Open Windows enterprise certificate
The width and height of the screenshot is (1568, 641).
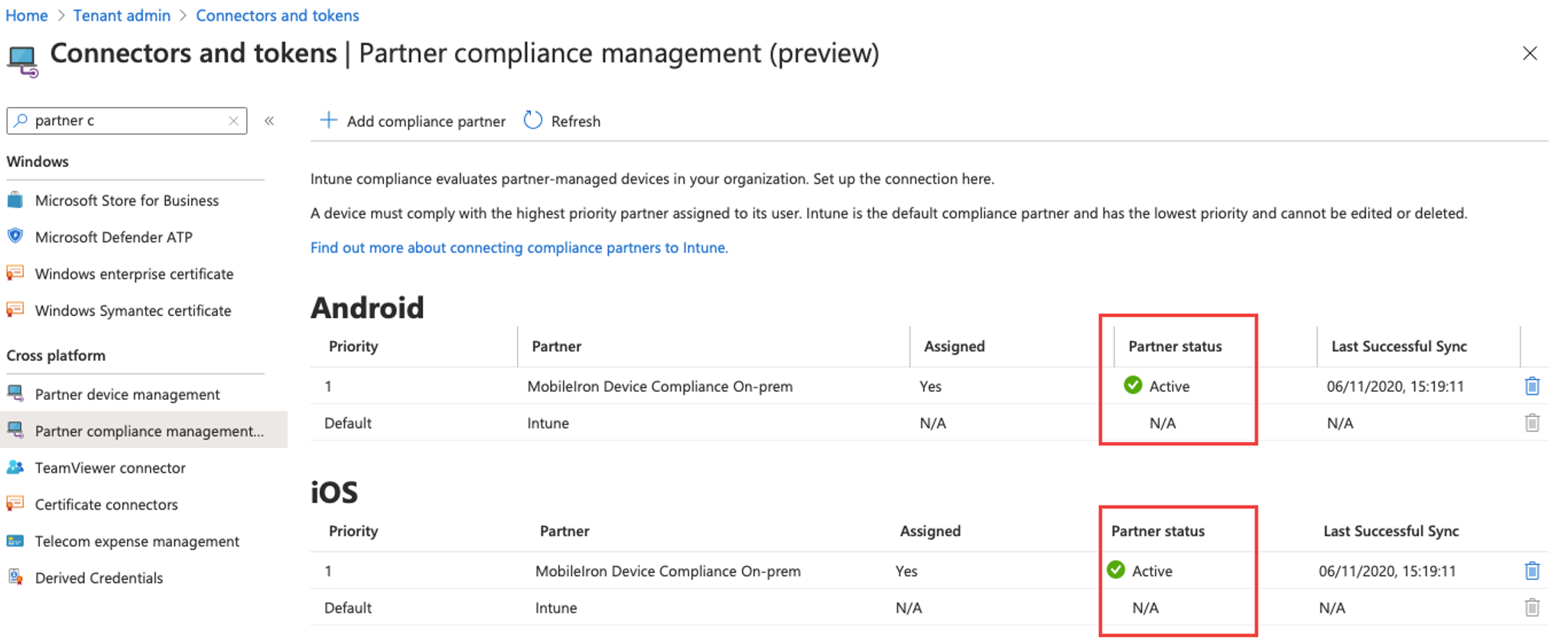tap(134, 274)
